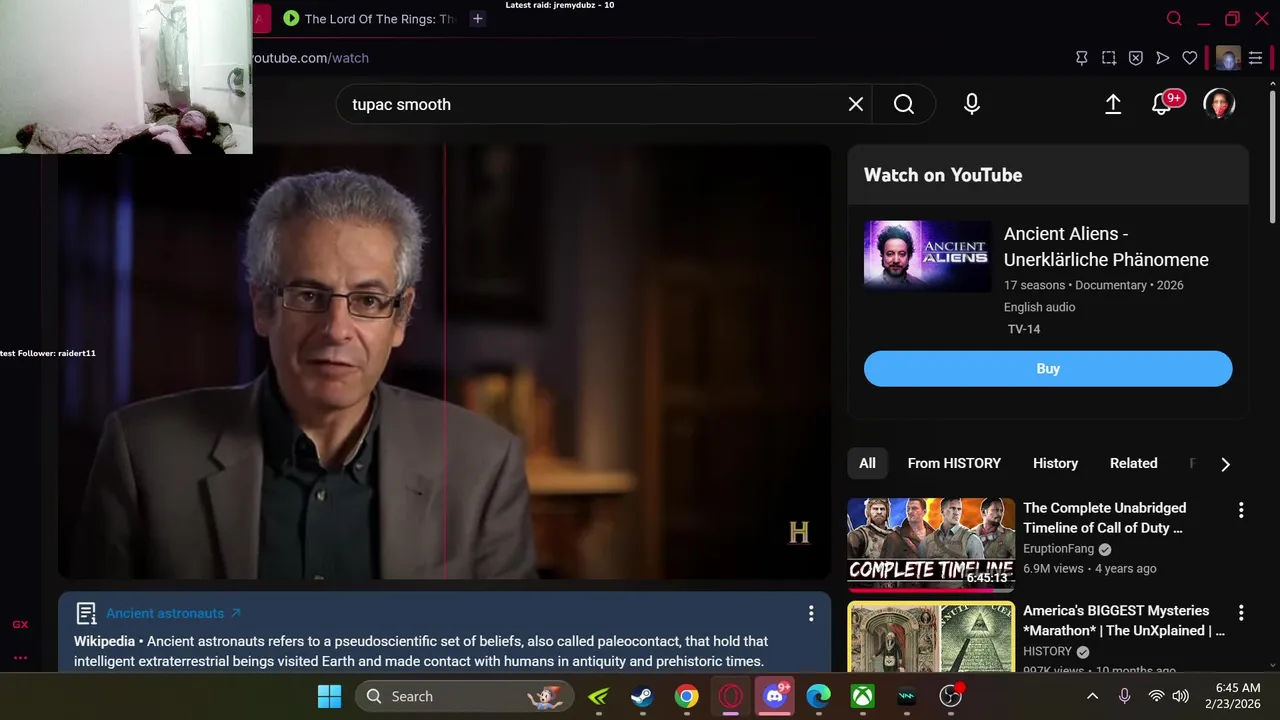Open GX Corner sidebar icon

[x=20, y=624]
